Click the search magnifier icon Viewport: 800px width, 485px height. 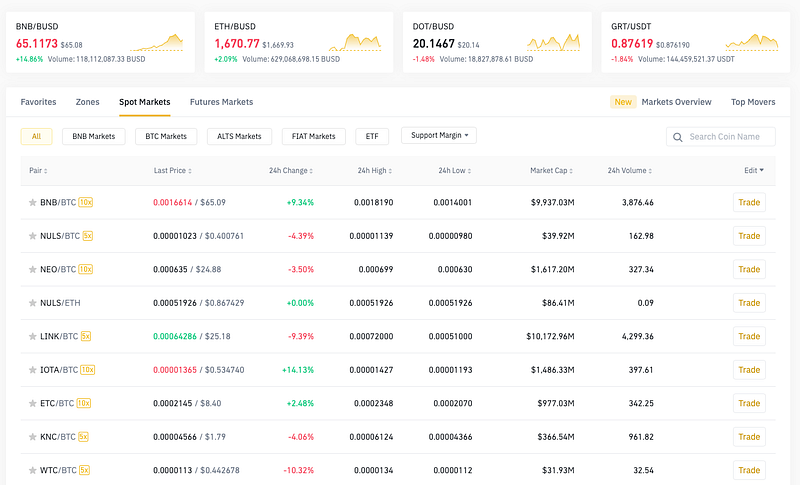[x=678, y=137]
